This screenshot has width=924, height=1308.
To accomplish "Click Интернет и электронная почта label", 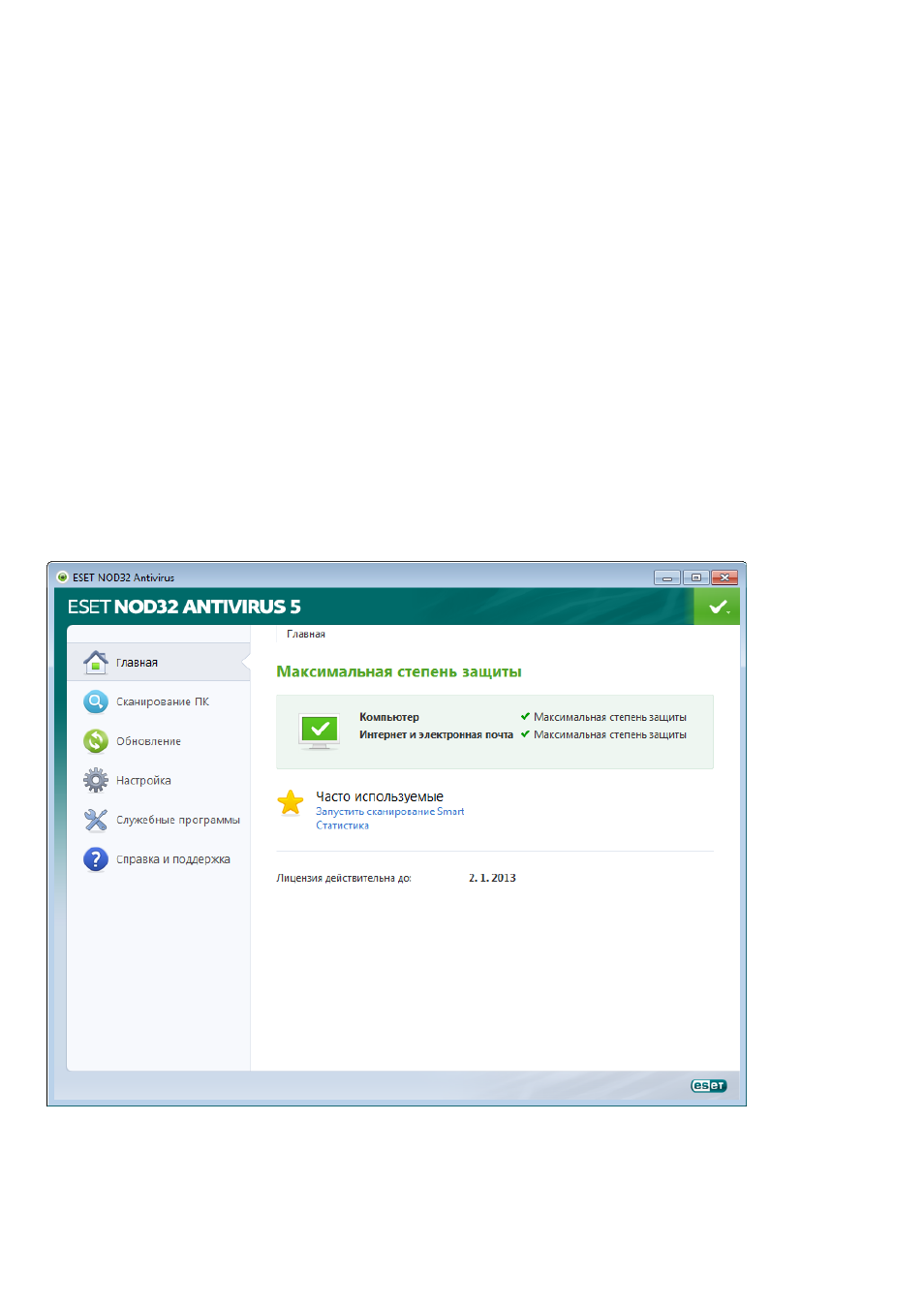I will click(436, 734).
